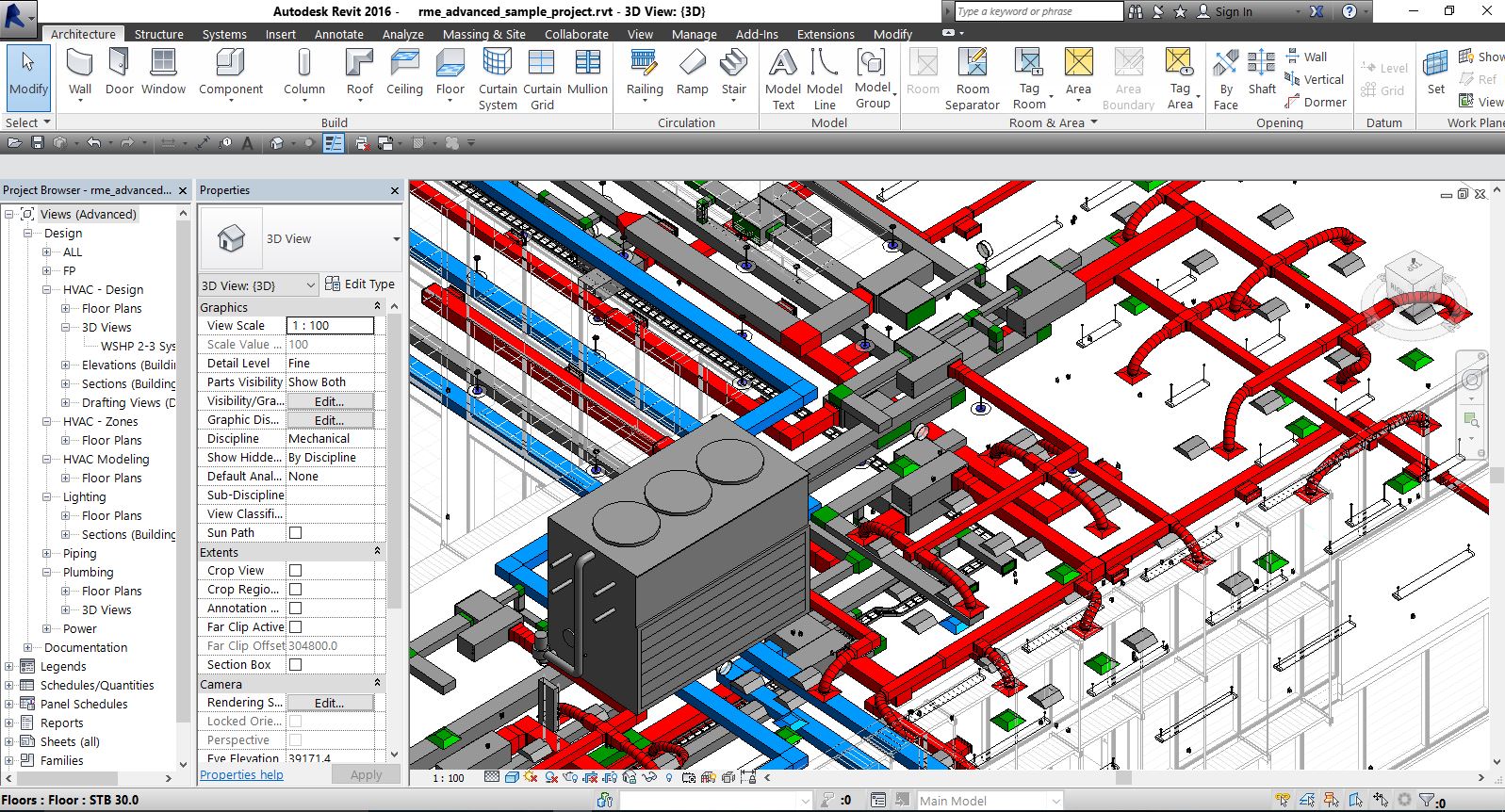The width and height of the screenshot is (1505, 812).
Task: Toggle the Annotation Crop checkbox
Action: (295, 608)
